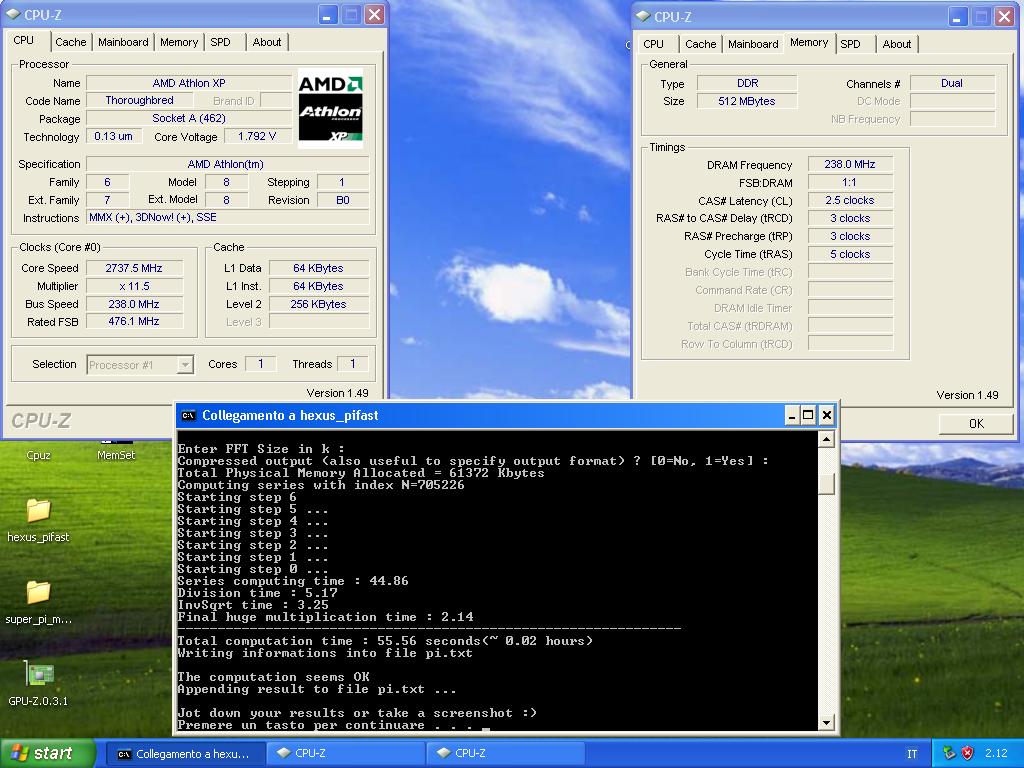Click the Cycle Time 5 clocks value
This screenshot has width=1024, height=768.
tap(850, 254)
